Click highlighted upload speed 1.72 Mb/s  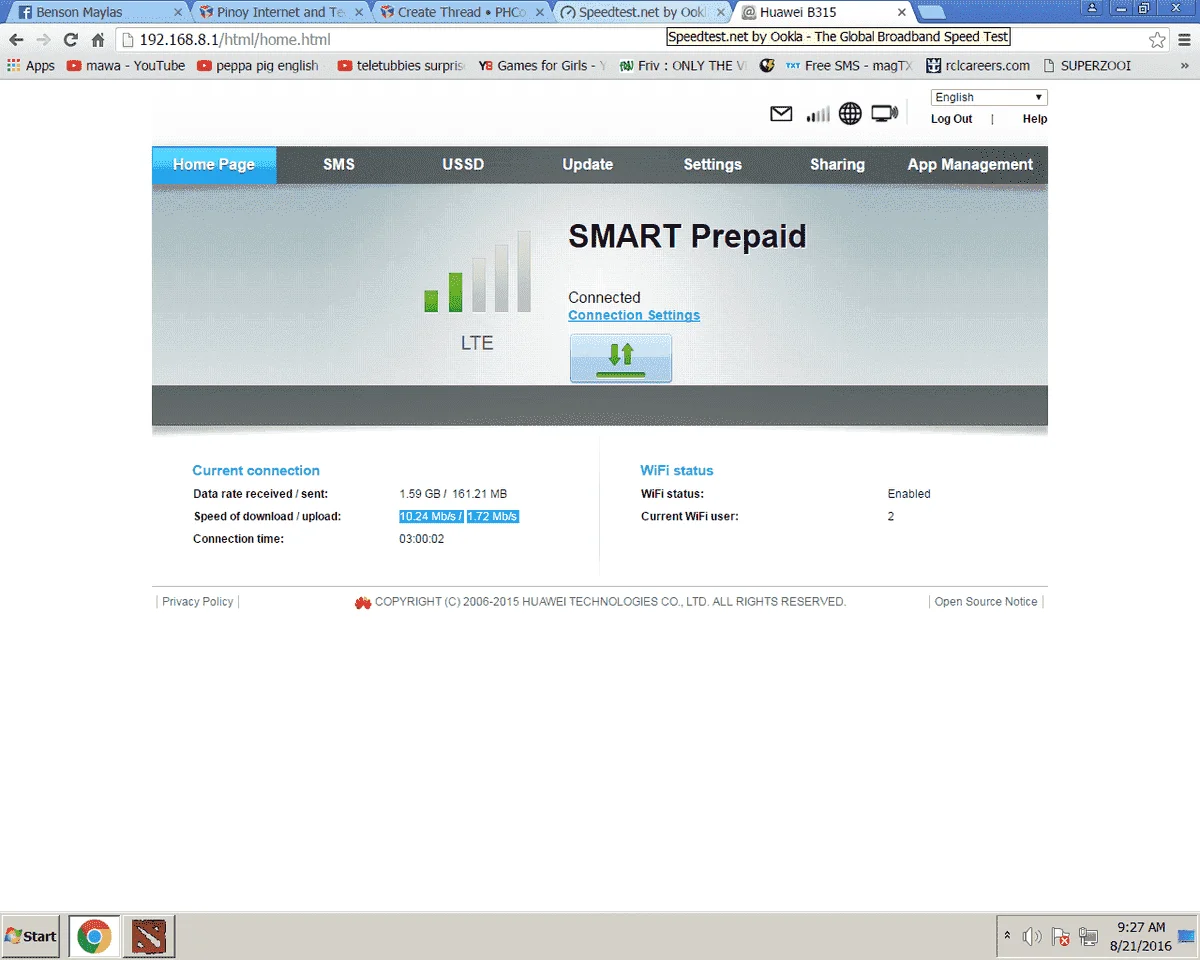493,517
